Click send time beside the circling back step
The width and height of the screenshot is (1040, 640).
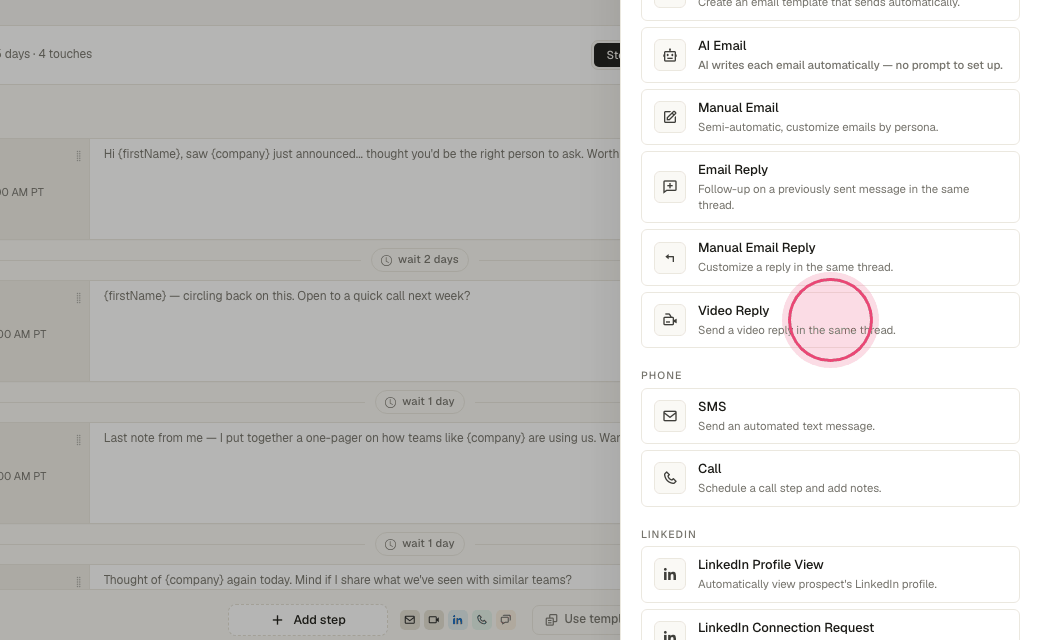click(23, 334)
